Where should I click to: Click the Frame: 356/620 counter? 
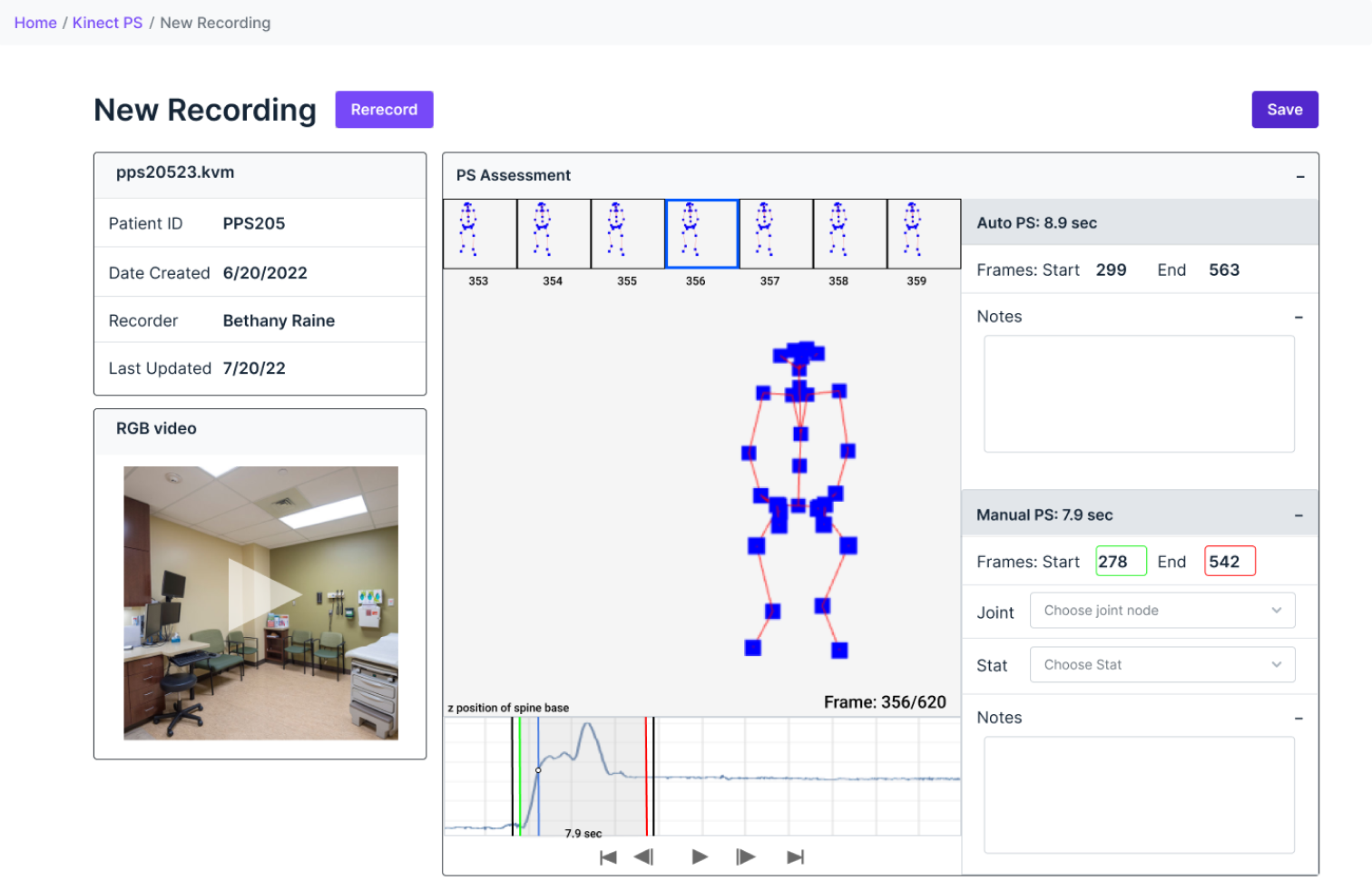(885, 702)
